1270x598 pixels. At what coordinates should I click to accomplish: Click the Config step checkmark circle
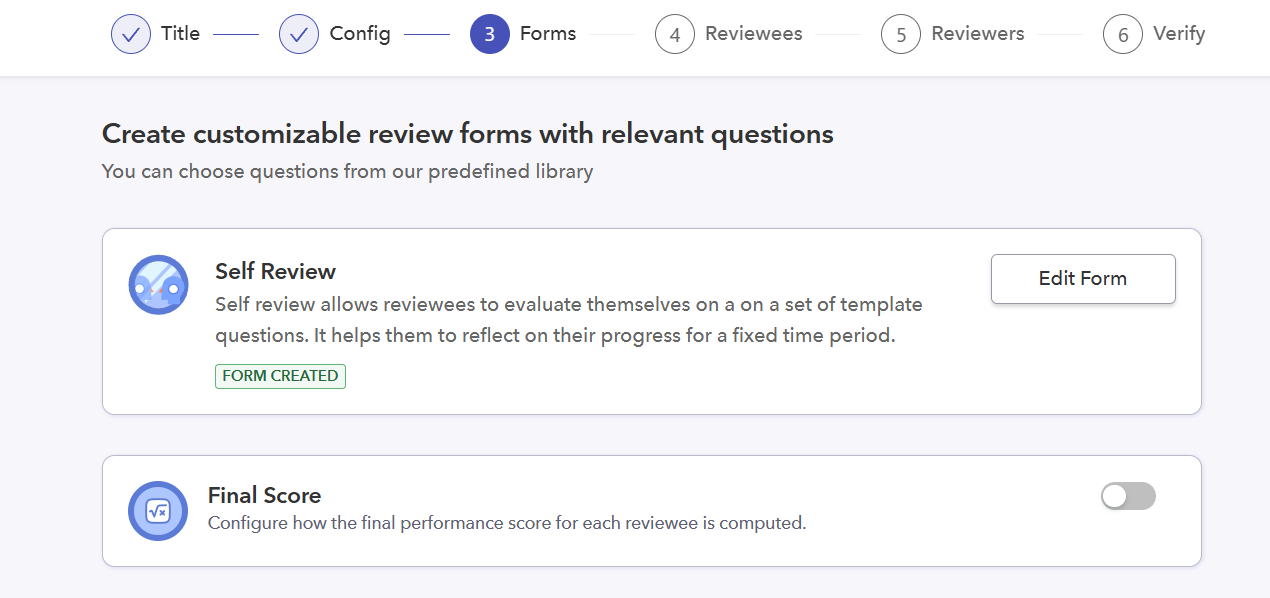pos(299,34)
